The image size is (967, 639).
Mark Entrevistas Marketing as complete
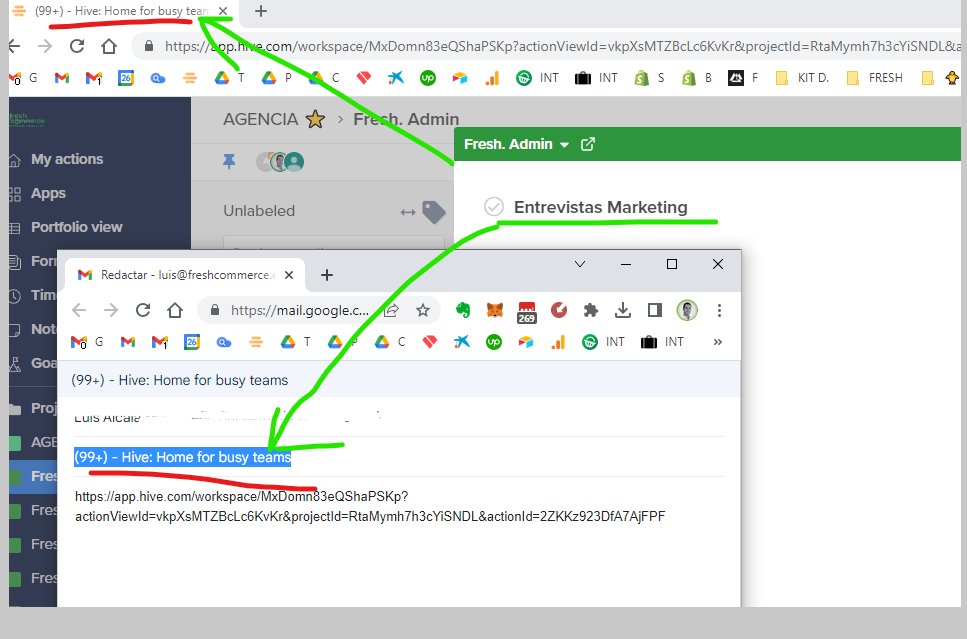pyautogui.click(x=493, y=207)
